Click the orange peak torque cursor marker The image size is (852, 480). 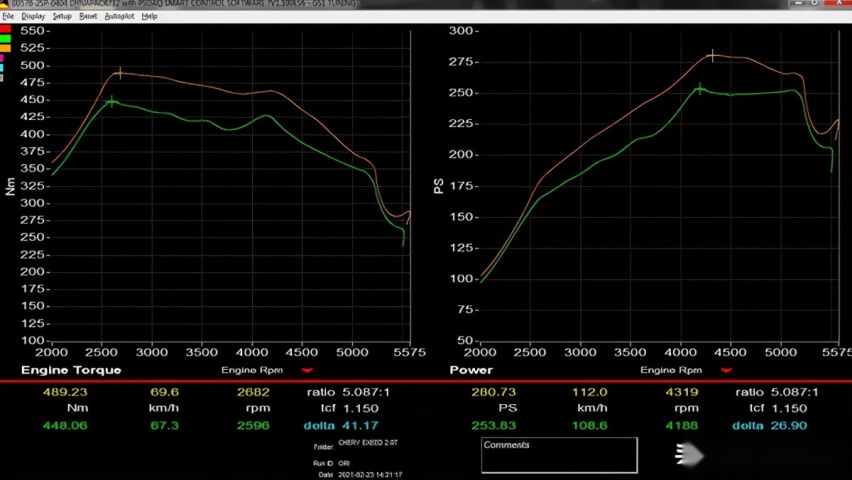click(x=120, y=73)
